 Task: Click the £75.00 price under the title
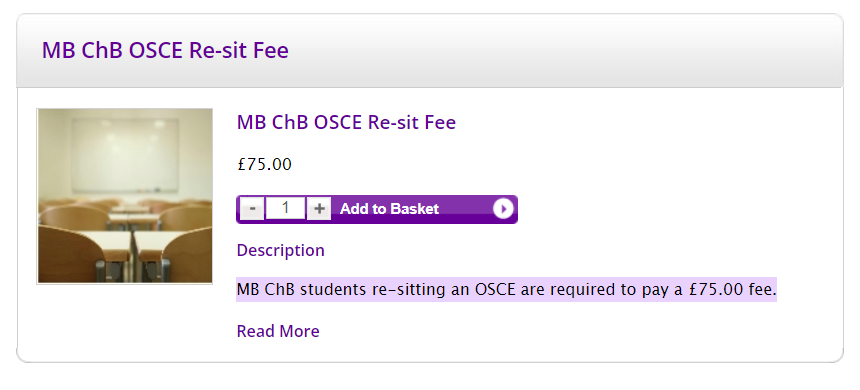point(264,165)
